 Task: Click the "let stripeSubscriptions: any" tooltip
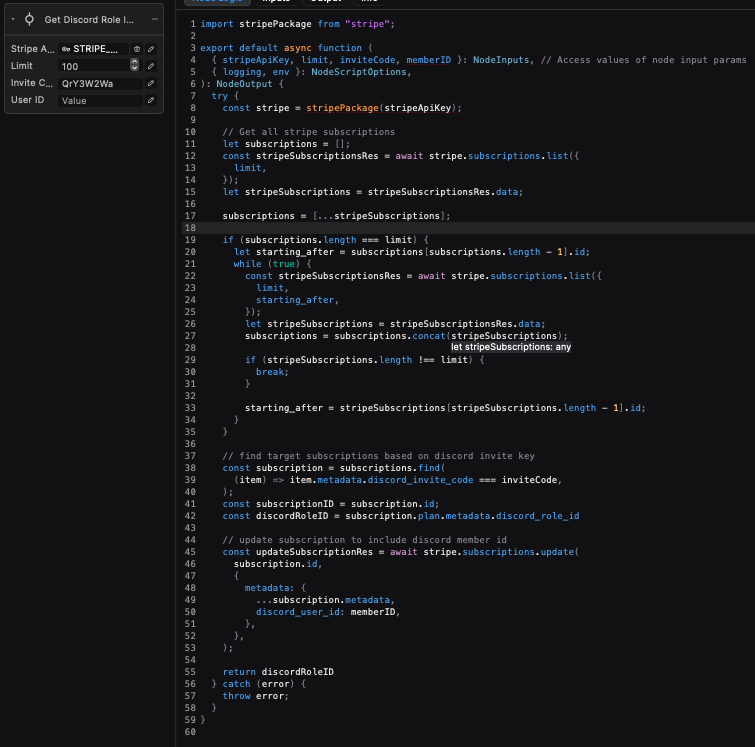(x=511, y=347)
